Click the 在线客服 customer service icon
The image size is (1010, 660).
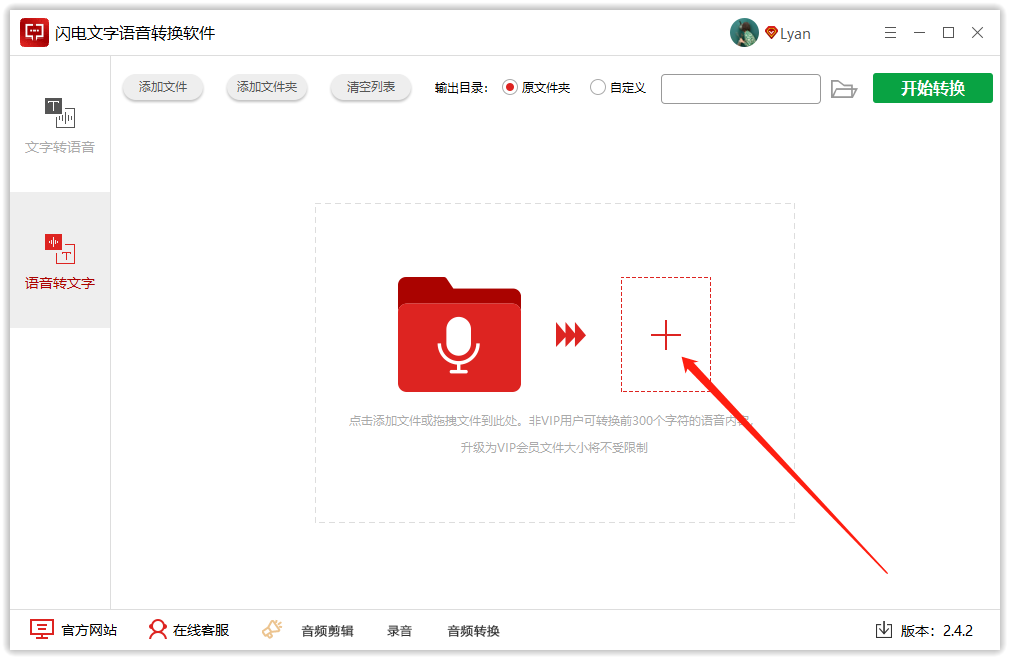point(158,630)
